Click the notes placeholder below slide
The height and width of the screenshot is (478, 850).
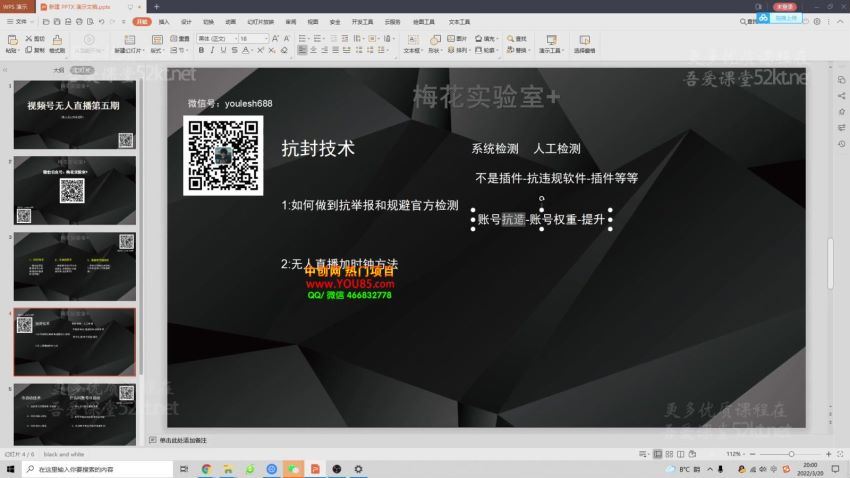(183, 440)
